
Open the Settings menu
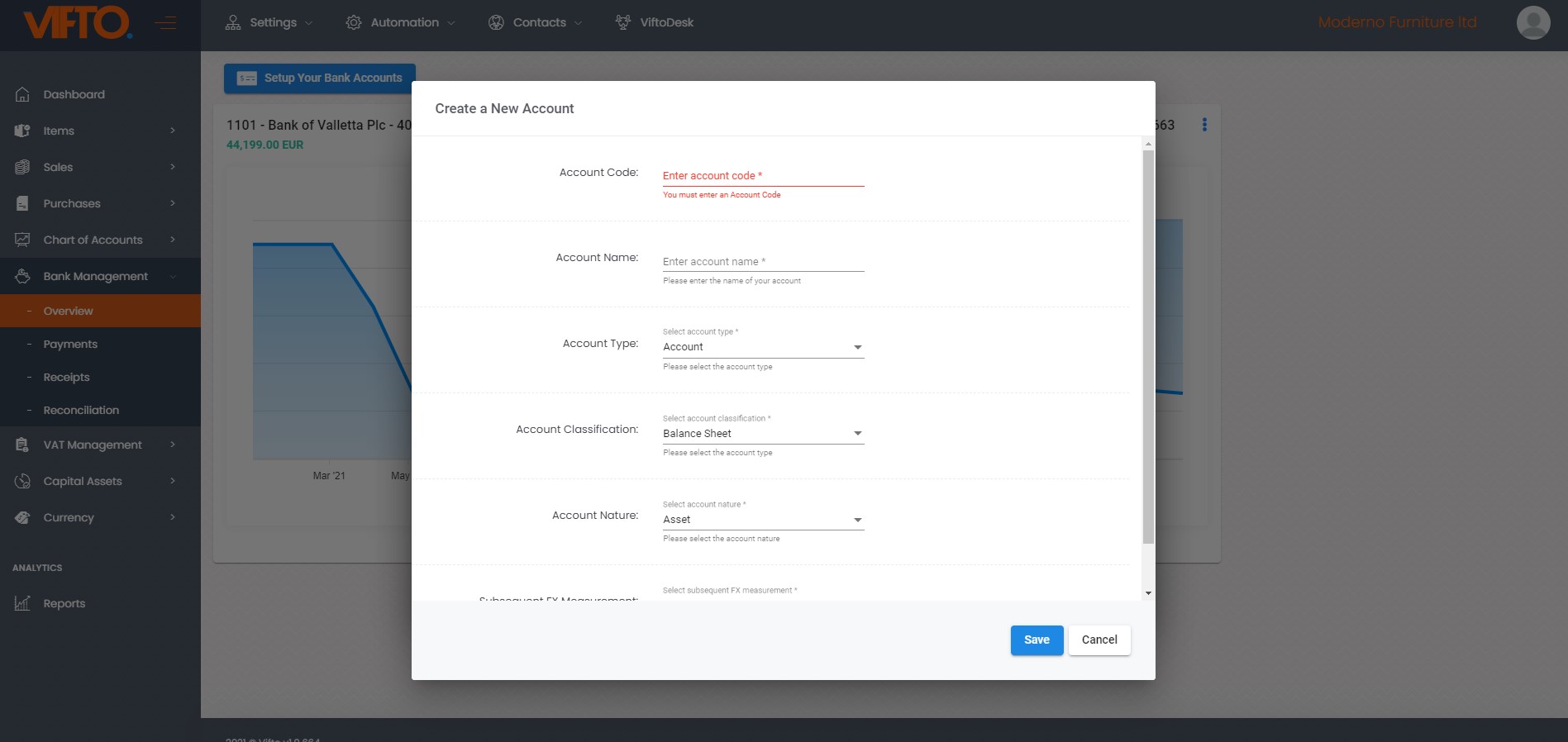click(x=269, y=22)
